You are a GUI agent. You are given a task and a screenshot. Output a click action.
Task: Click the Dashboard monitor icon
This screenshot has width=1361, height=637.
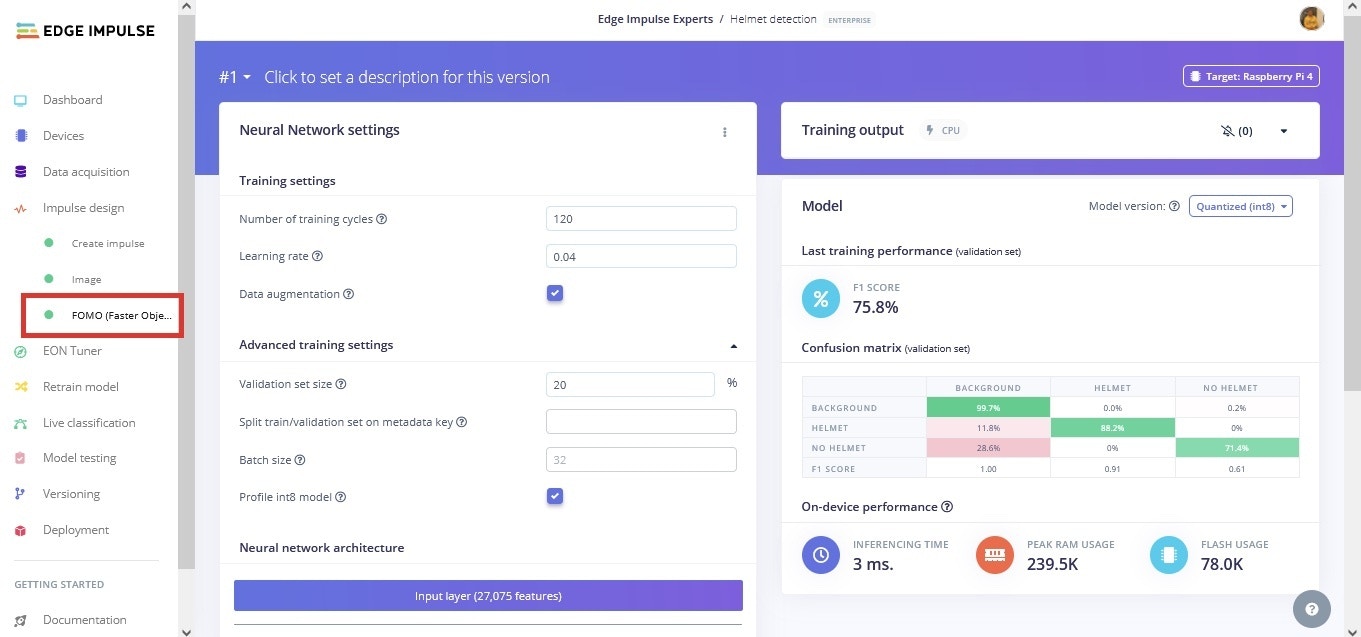(x=20, y=100)
